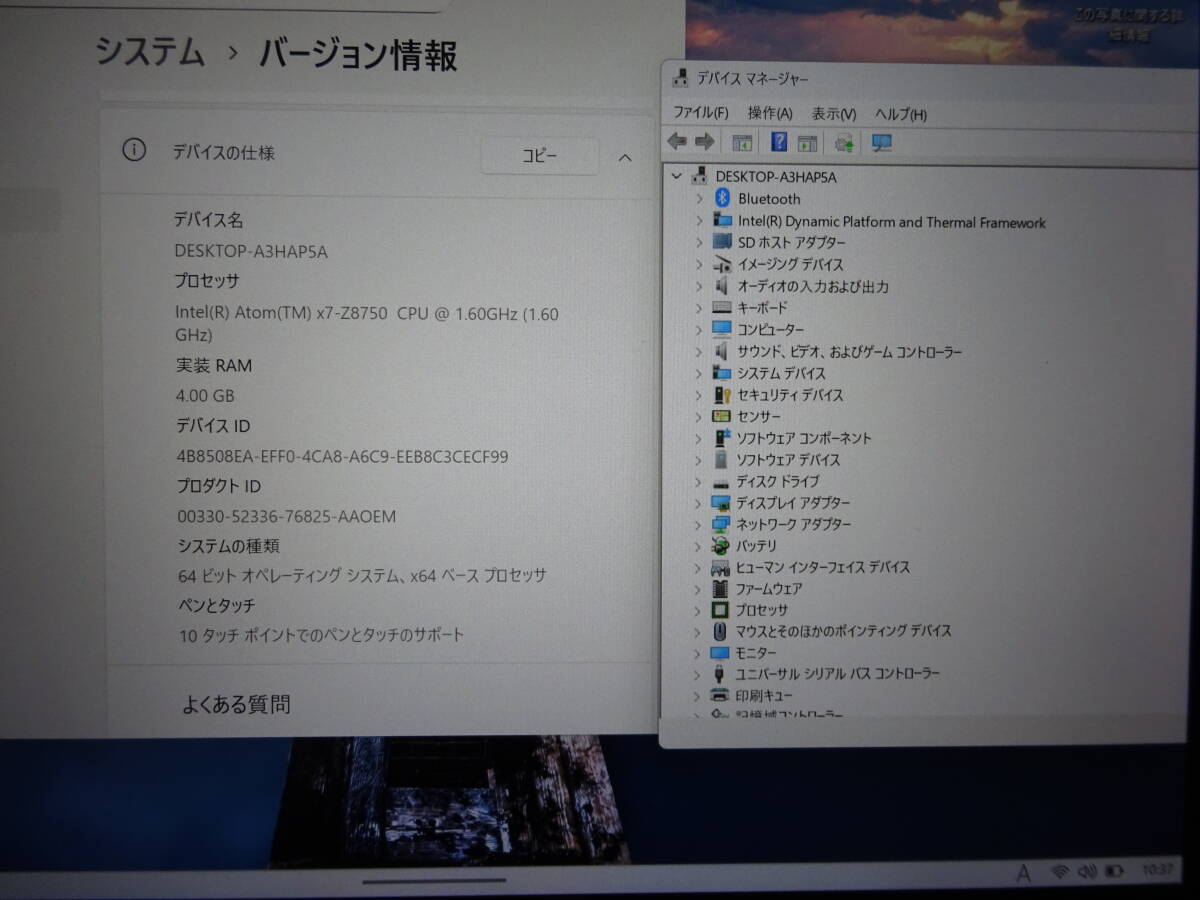Click the セキュリティ デバイス key icon
The image size is (1200, 900).
(x=722, y=395)
